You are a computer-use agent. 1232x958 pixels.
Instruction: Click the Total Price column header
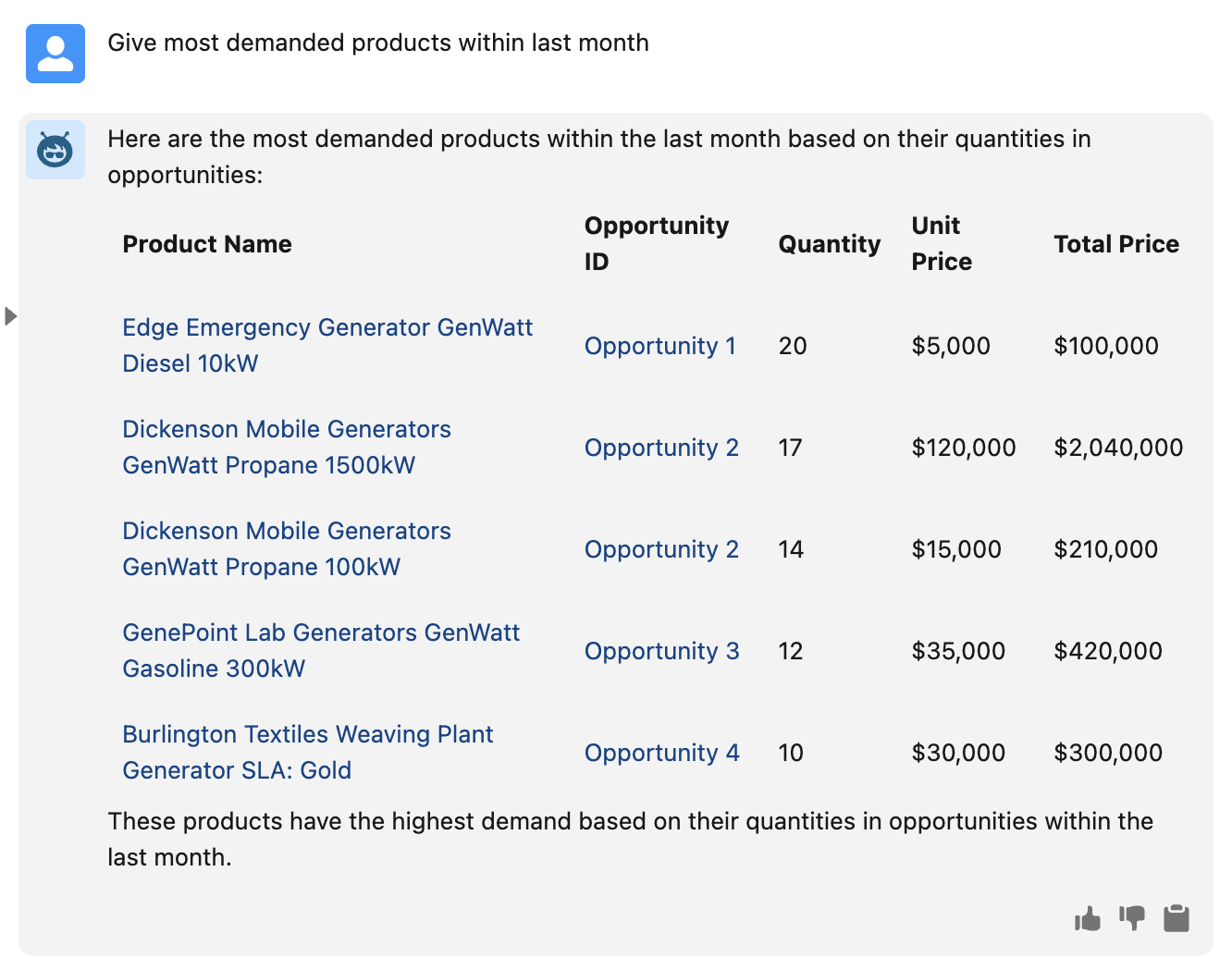click(x=1116, y=244)
